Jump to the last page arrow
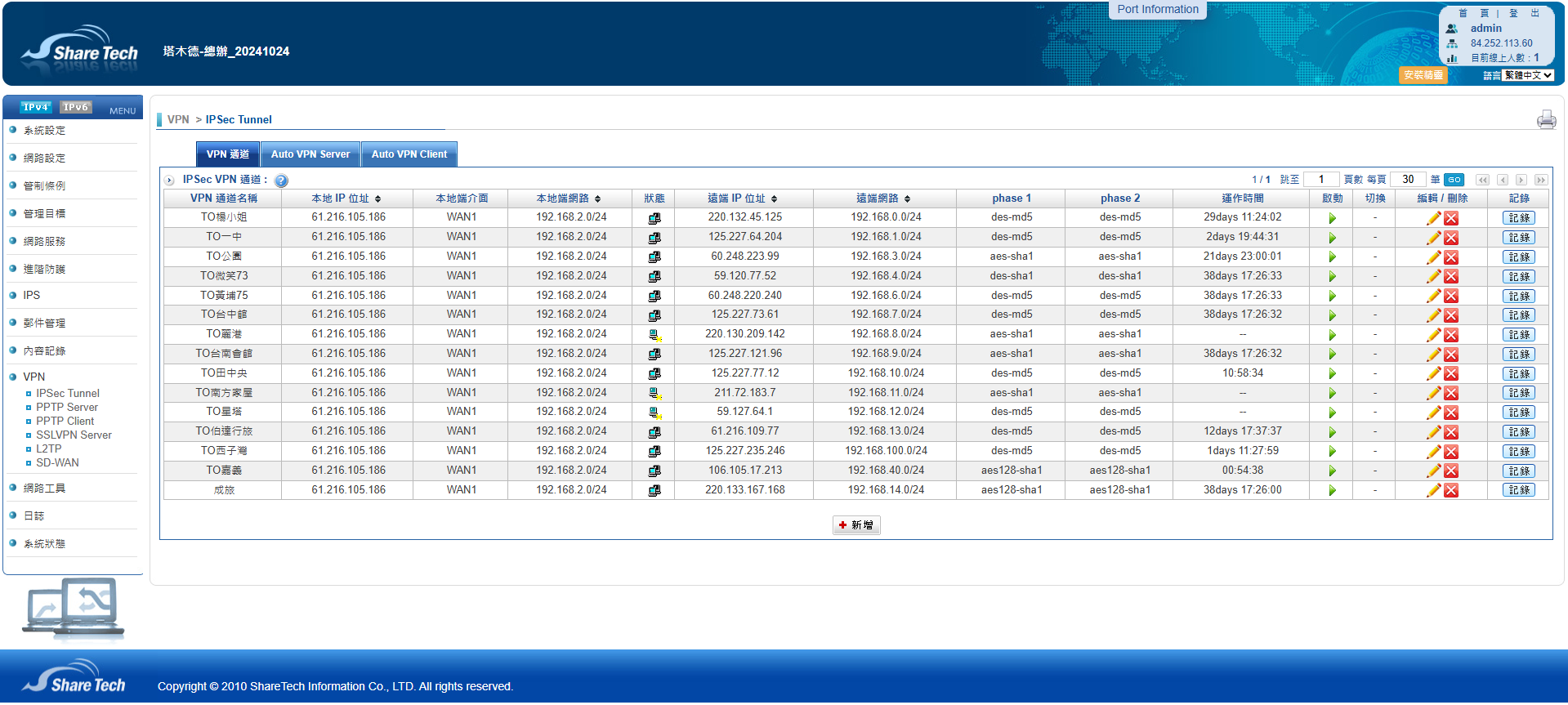 1540,180
